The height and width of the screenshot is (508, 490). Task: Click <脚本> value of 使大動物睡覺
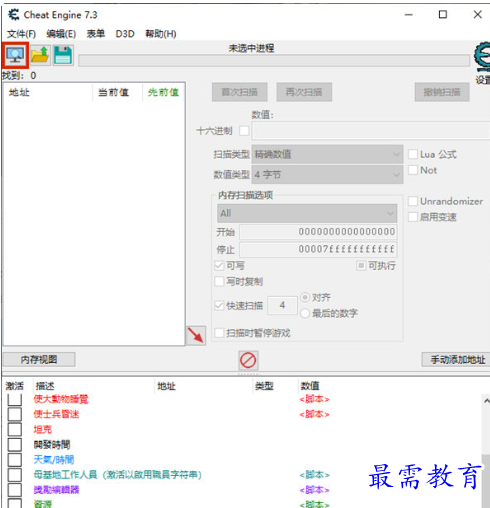(314, 399)
